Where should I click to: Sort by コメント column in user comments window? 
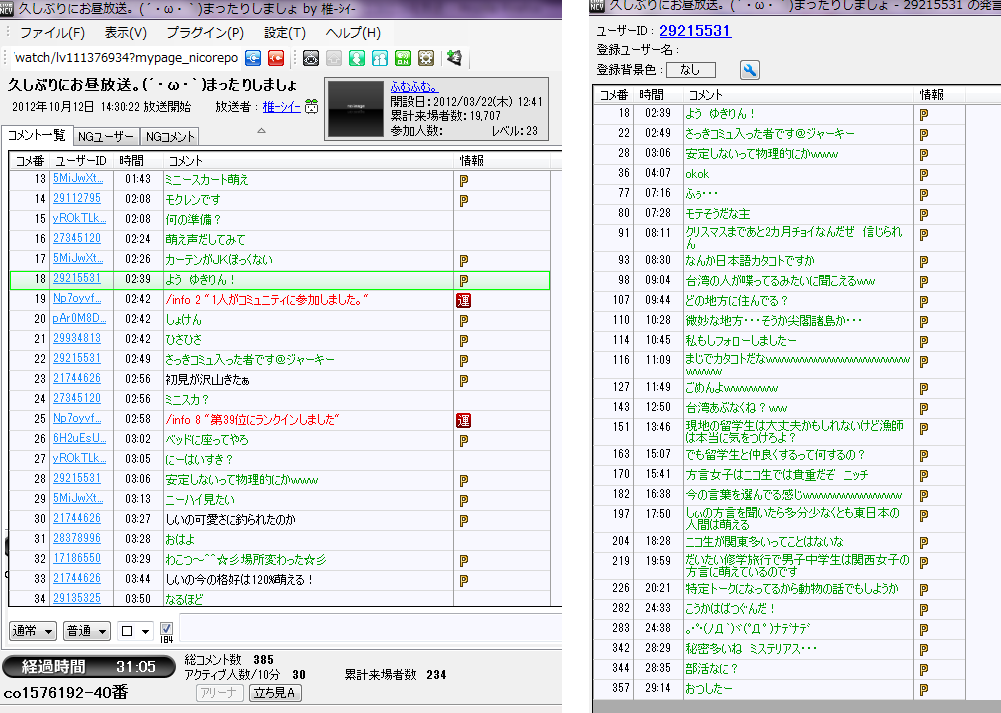[798, 94]
